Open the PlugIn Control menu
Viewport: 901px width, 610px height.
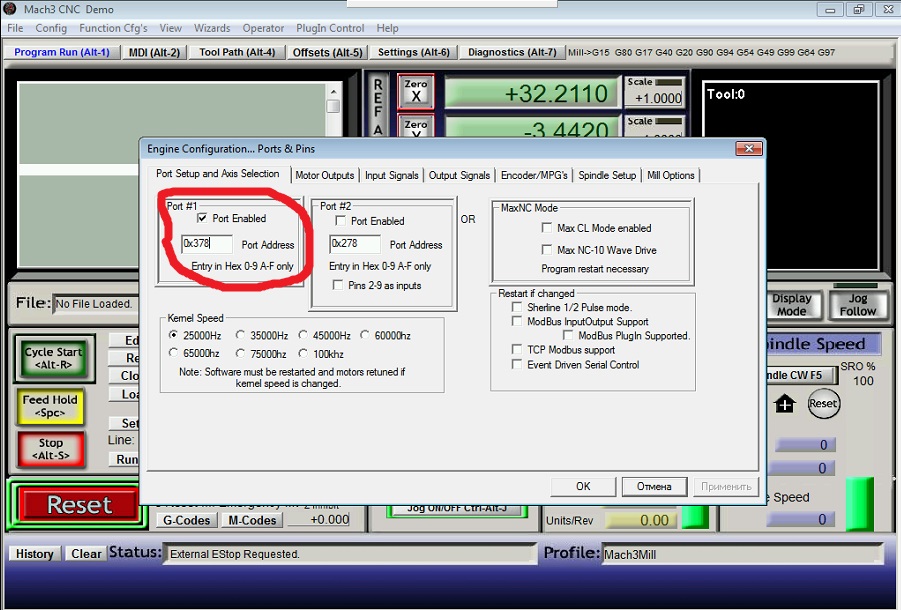pyautogui.click(x=330, y=28)
